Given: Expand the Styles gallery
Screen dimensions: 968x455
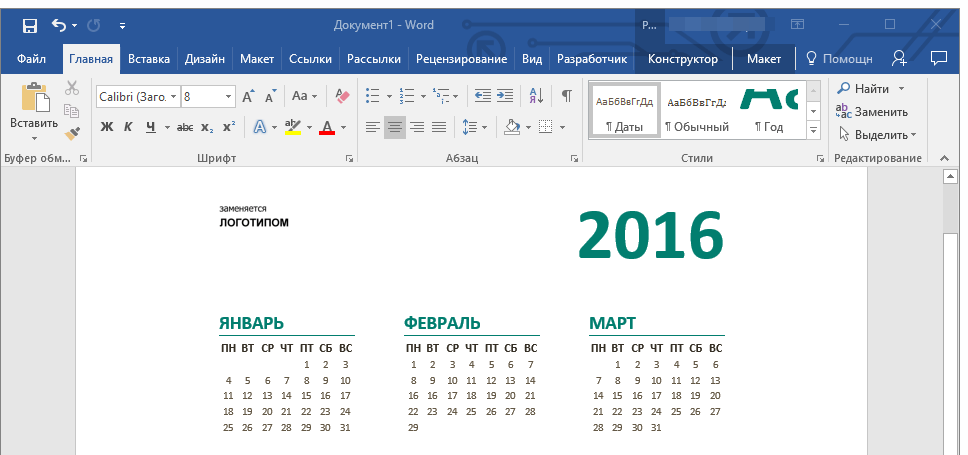Looking at the screenshot, I should tap(813, 131).
